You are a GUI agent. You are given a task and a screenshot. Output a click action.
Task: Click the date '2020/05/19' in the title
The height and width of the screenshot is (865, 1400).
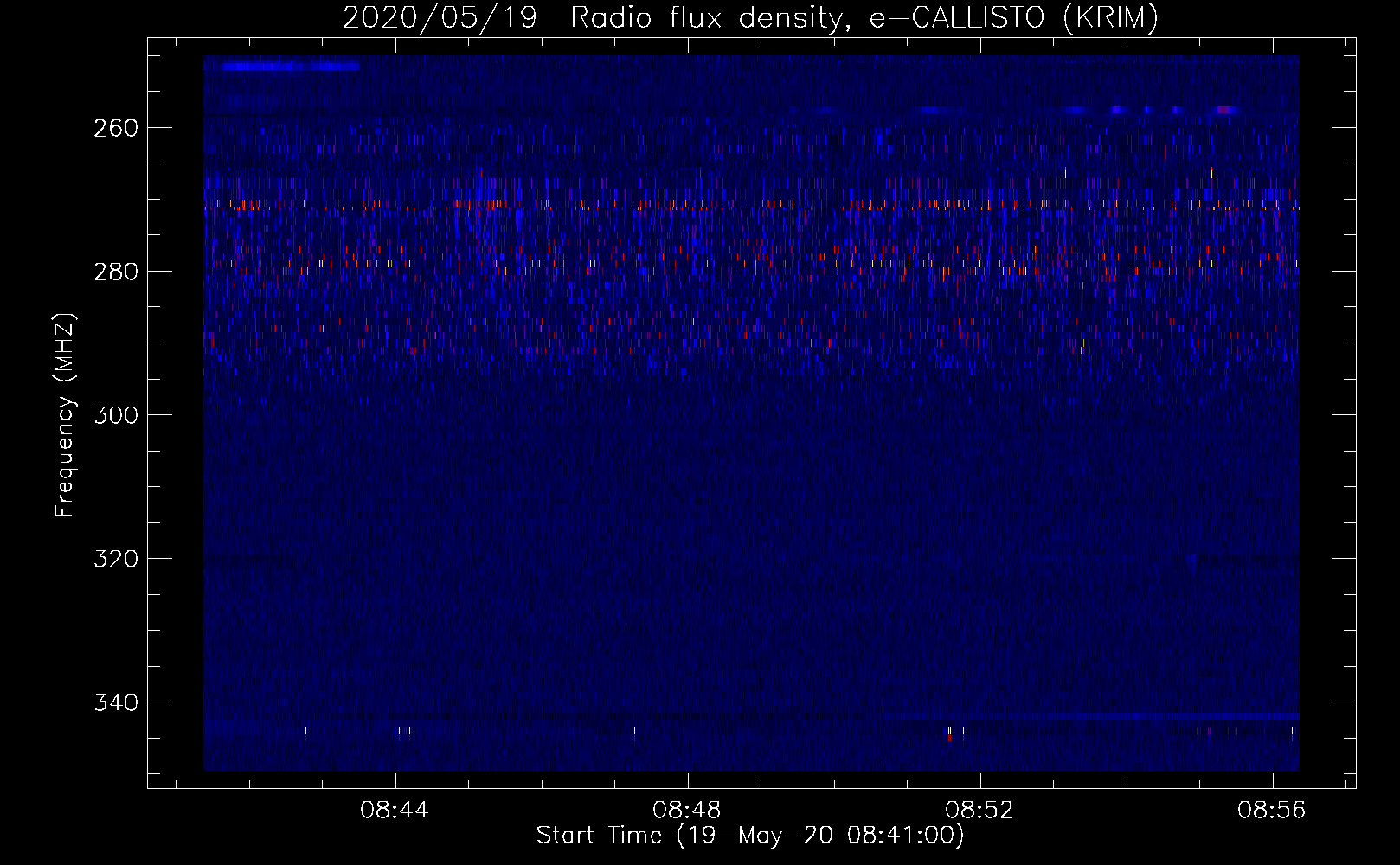440,17
